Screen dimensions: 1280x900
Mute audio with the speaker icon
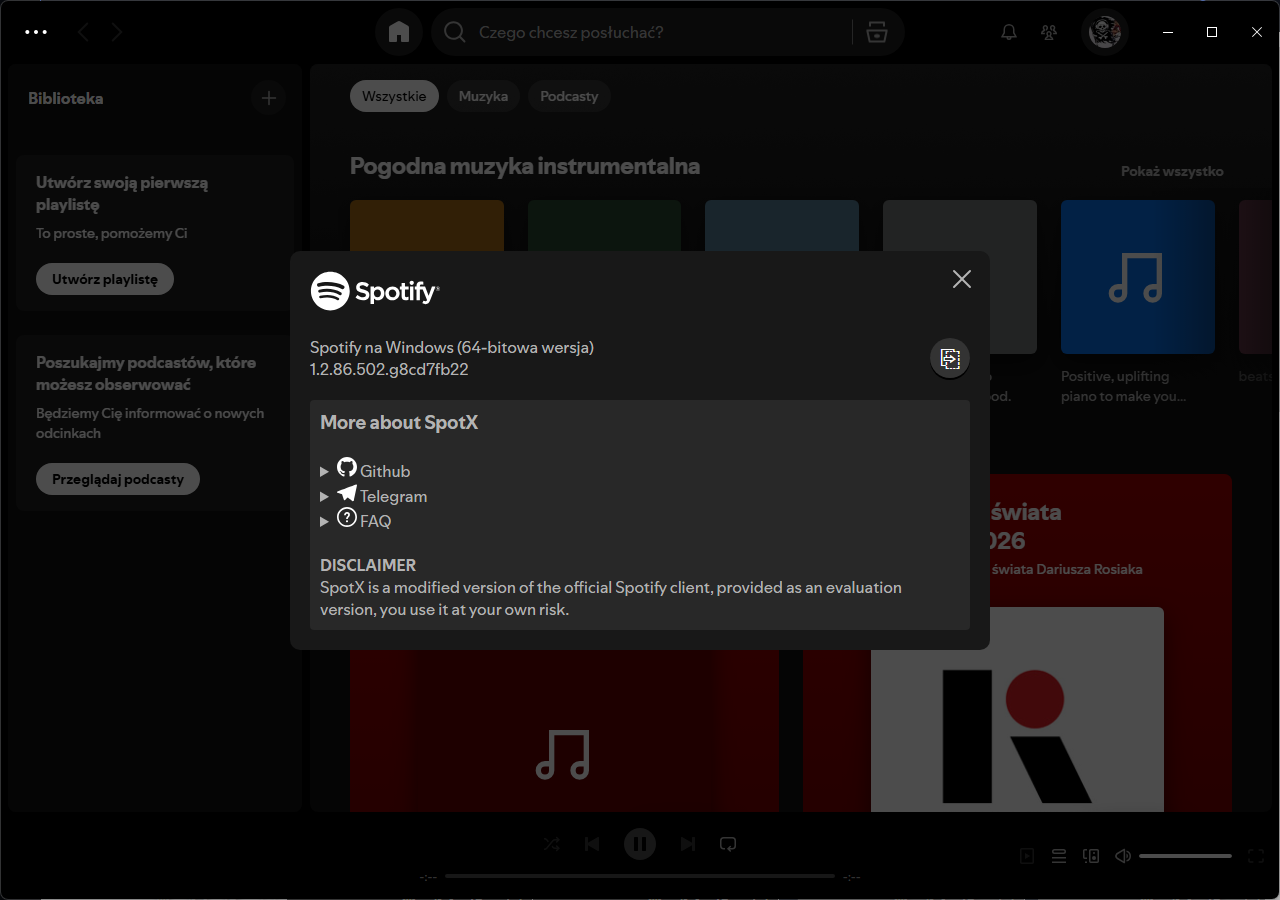pyautogui.click(x=1123, y=856)
